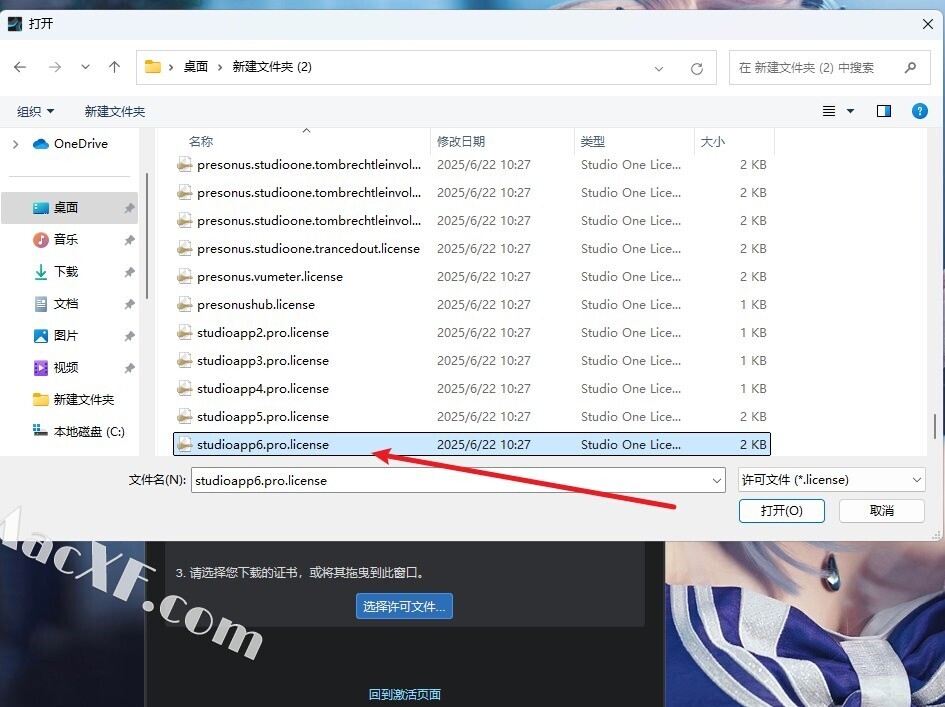This screenshot has width=945, height=707.
Task: Open the 许可文件 (*.license) file type dropdown
Action: click(x=832, y=480)
